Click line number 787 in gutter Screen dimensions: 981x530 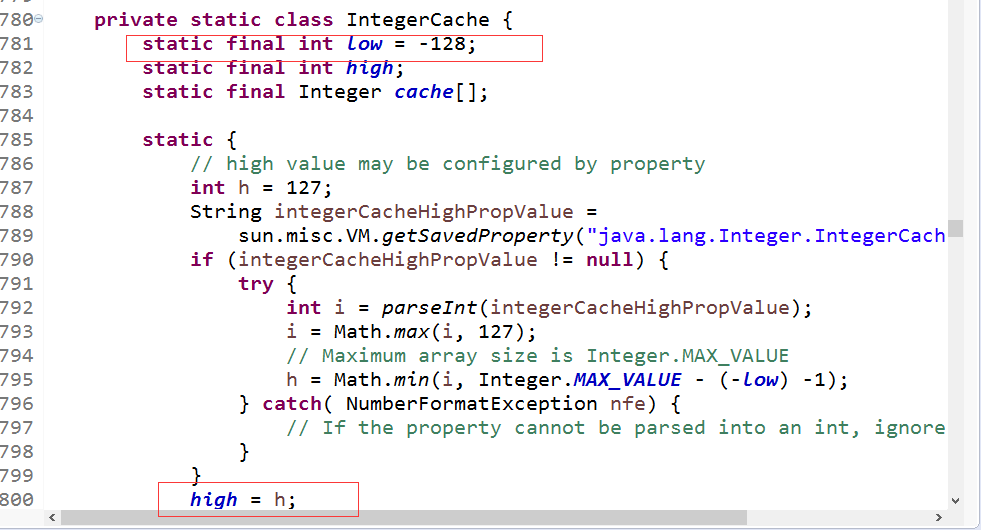(x=17, y=188)
